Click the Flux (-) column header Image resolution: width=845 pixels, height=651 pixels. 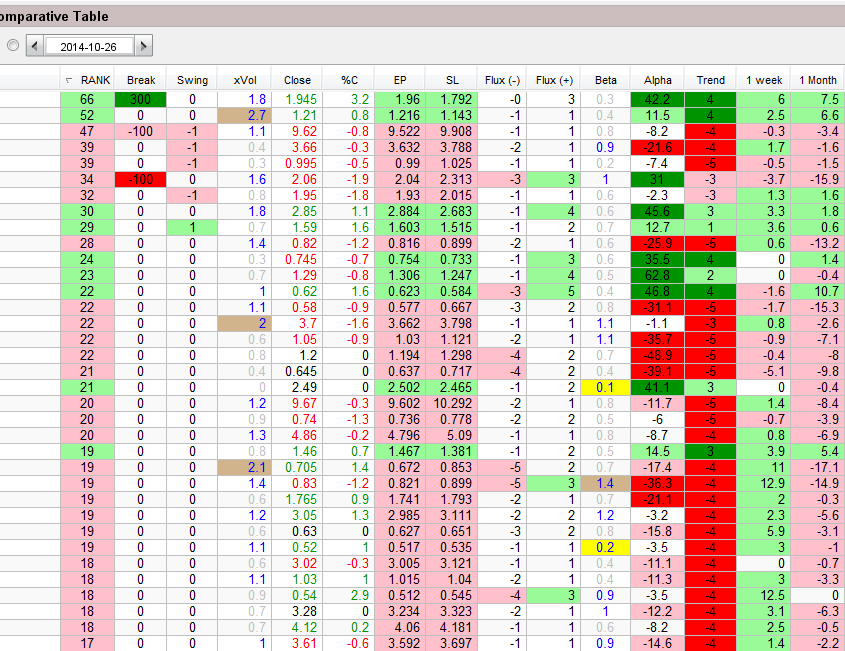pos(502,80)
